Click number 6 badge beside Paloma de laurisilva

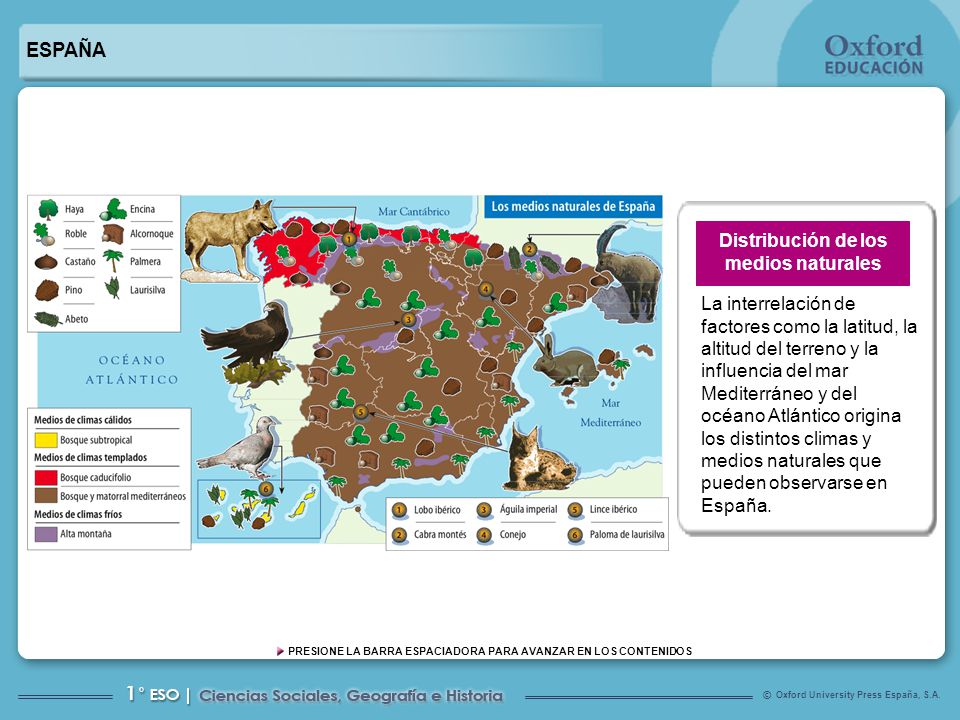pyautogui.click(x=575, y=535)
